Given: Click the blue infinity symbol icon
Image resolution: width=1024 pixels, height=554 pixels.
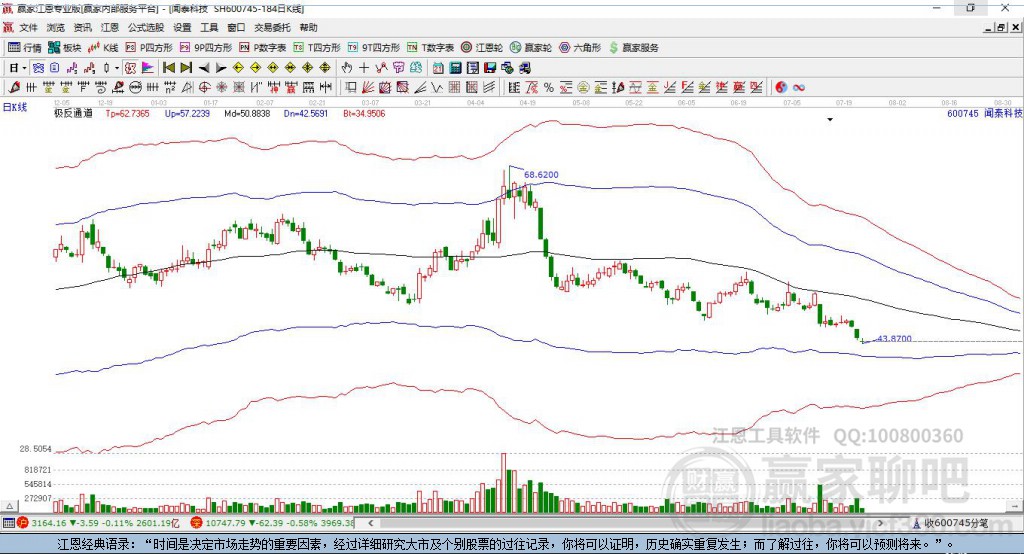Looking at the screenshot, I should click(x=798, y=88).
